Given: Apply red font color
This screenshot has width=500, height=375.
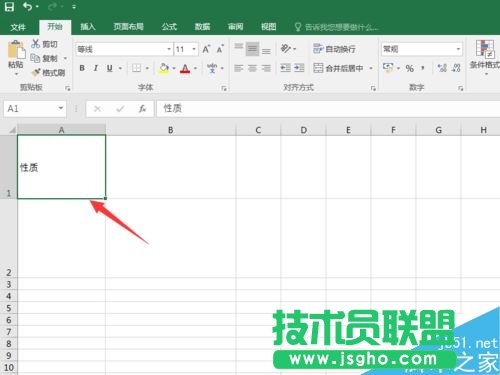Looking at the screenshot, I should click(x=185, y=69).
